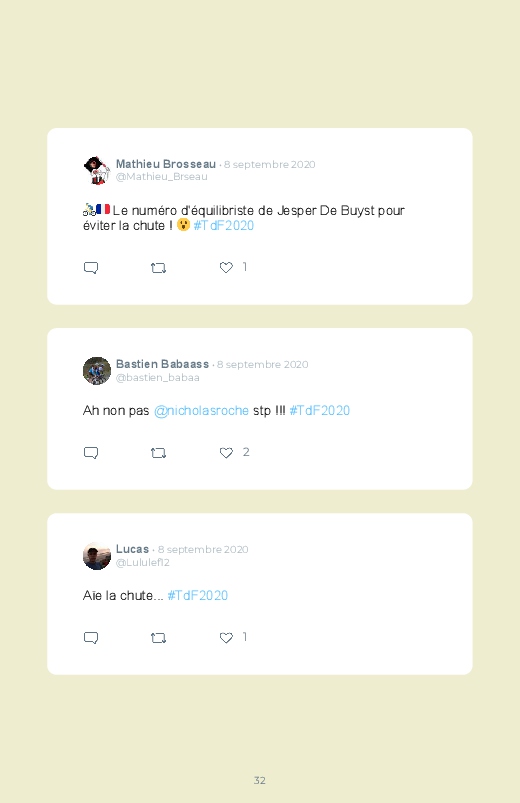Screen dimensions: 520x803
Task: Open the @nicholasroche mention
Action: click(x=201, y=411)
